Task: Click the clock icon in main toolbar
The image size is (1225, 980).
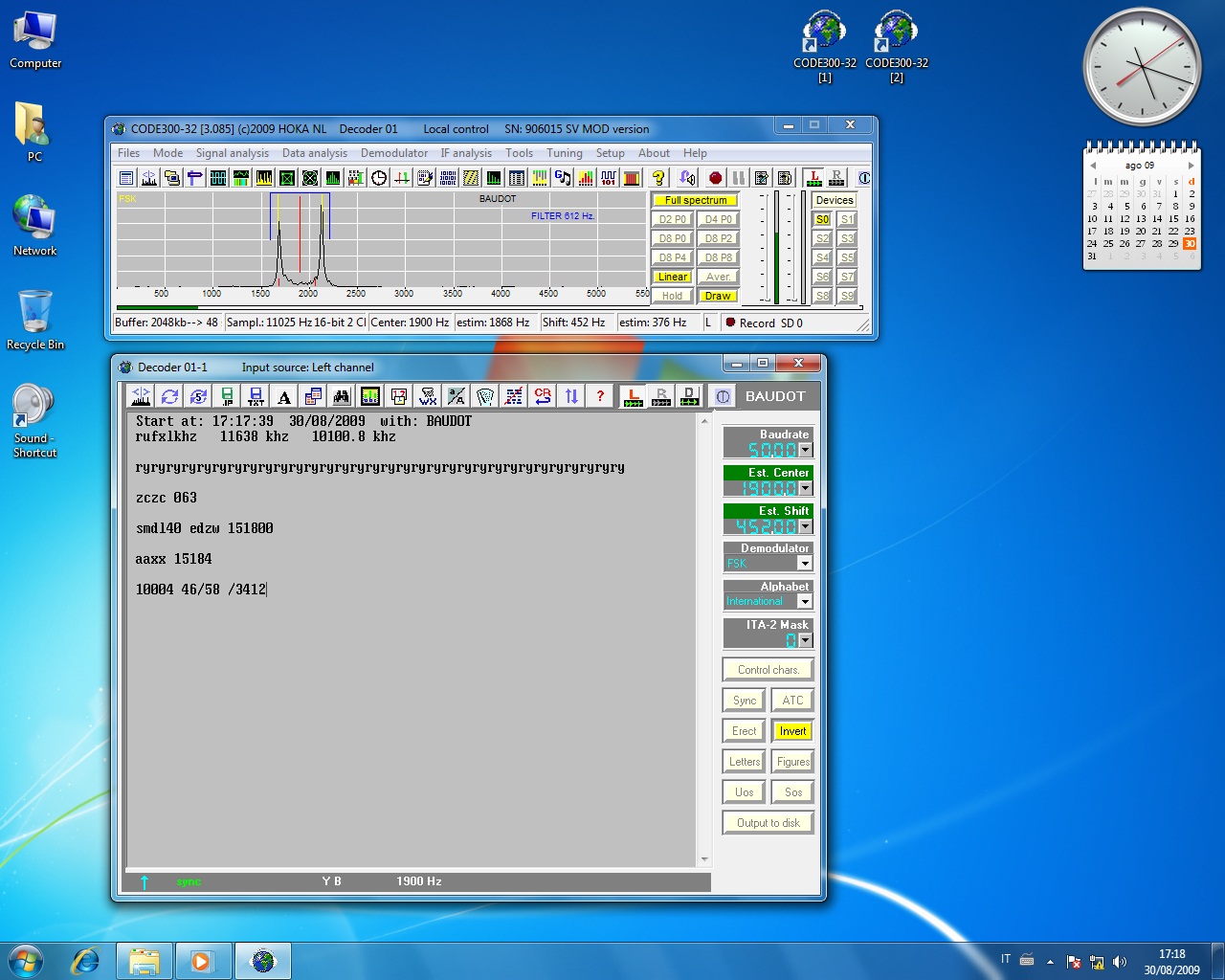Action: click(379, 178)
